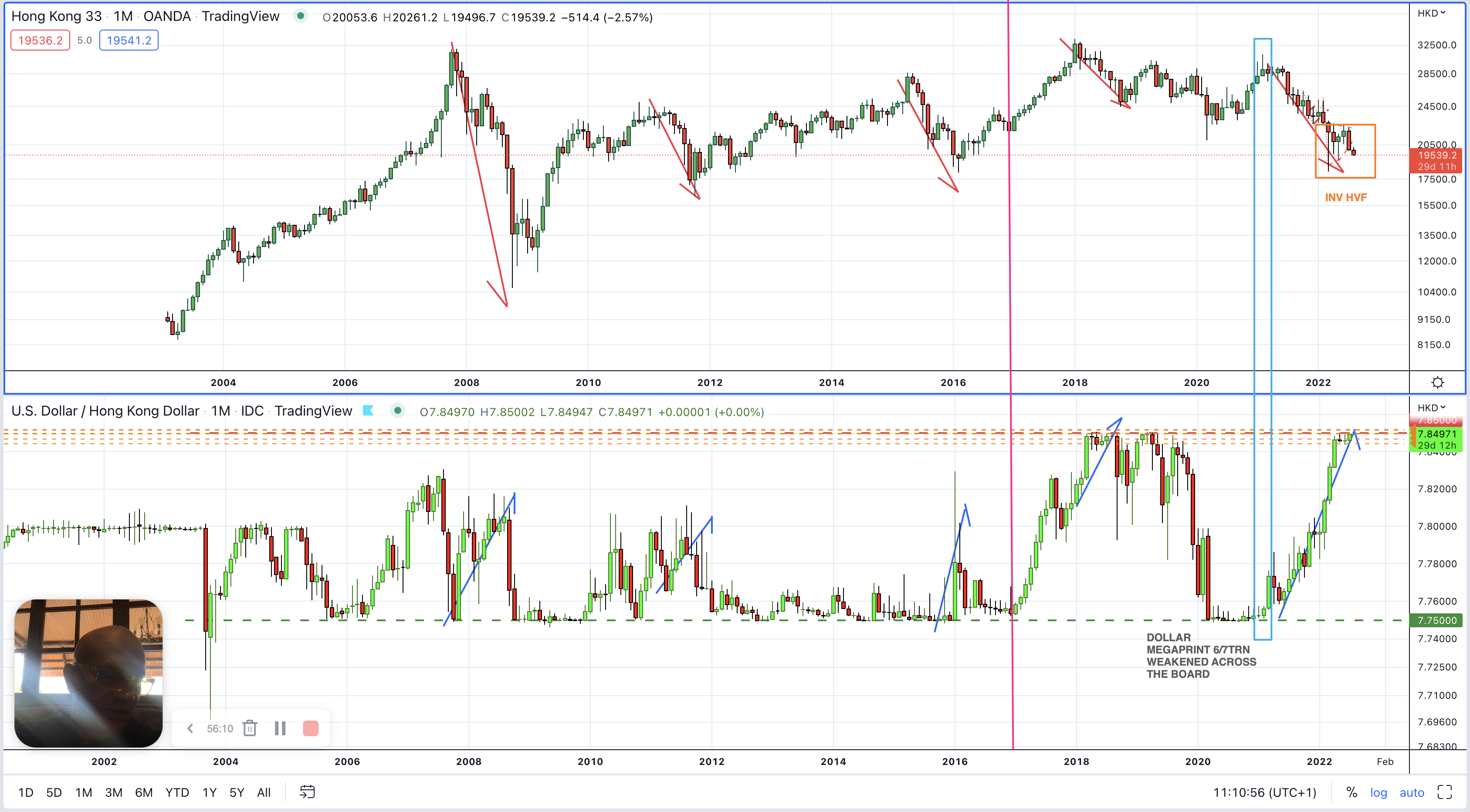Toggle percent scale mode
The image size is (1470, 812).
tap(1351, 792)
